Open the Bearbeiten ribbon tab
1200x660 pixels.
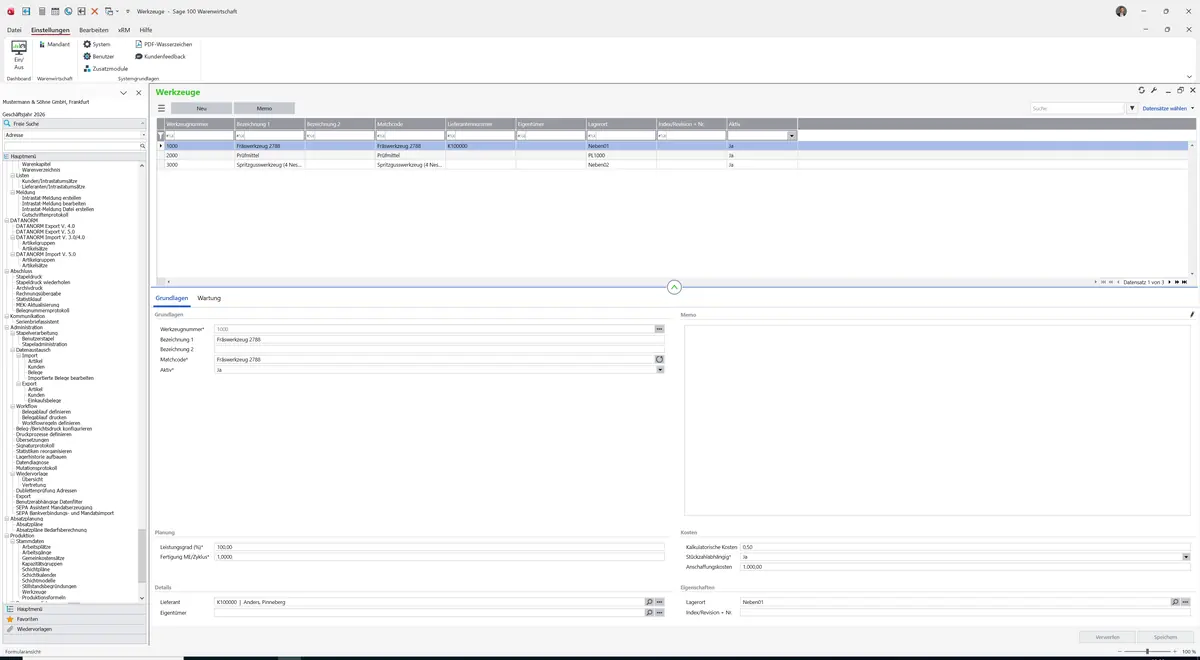94,31
